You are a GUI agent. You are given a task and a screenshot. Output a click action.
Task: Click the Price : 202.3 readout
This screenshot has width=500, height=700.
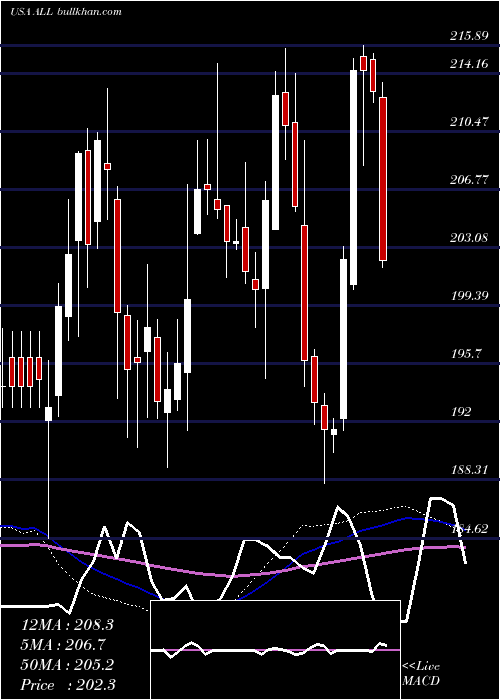[x=67, y=685]
